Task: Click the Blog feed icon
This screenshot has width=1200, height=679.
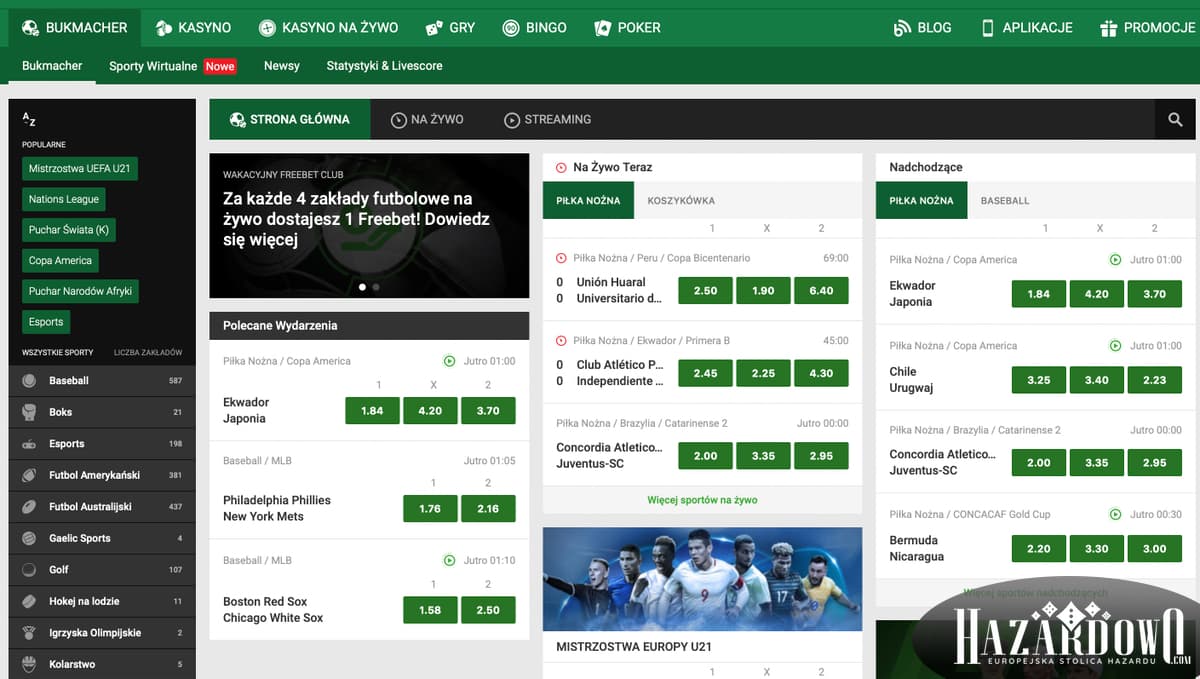Action: tap(902, 28)
